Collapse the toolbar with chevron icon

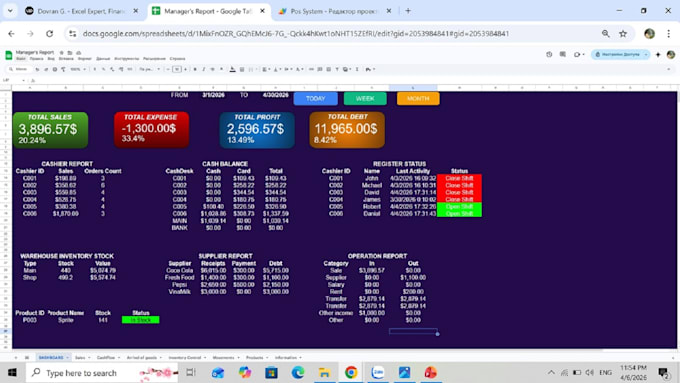[x=668, y=69]
